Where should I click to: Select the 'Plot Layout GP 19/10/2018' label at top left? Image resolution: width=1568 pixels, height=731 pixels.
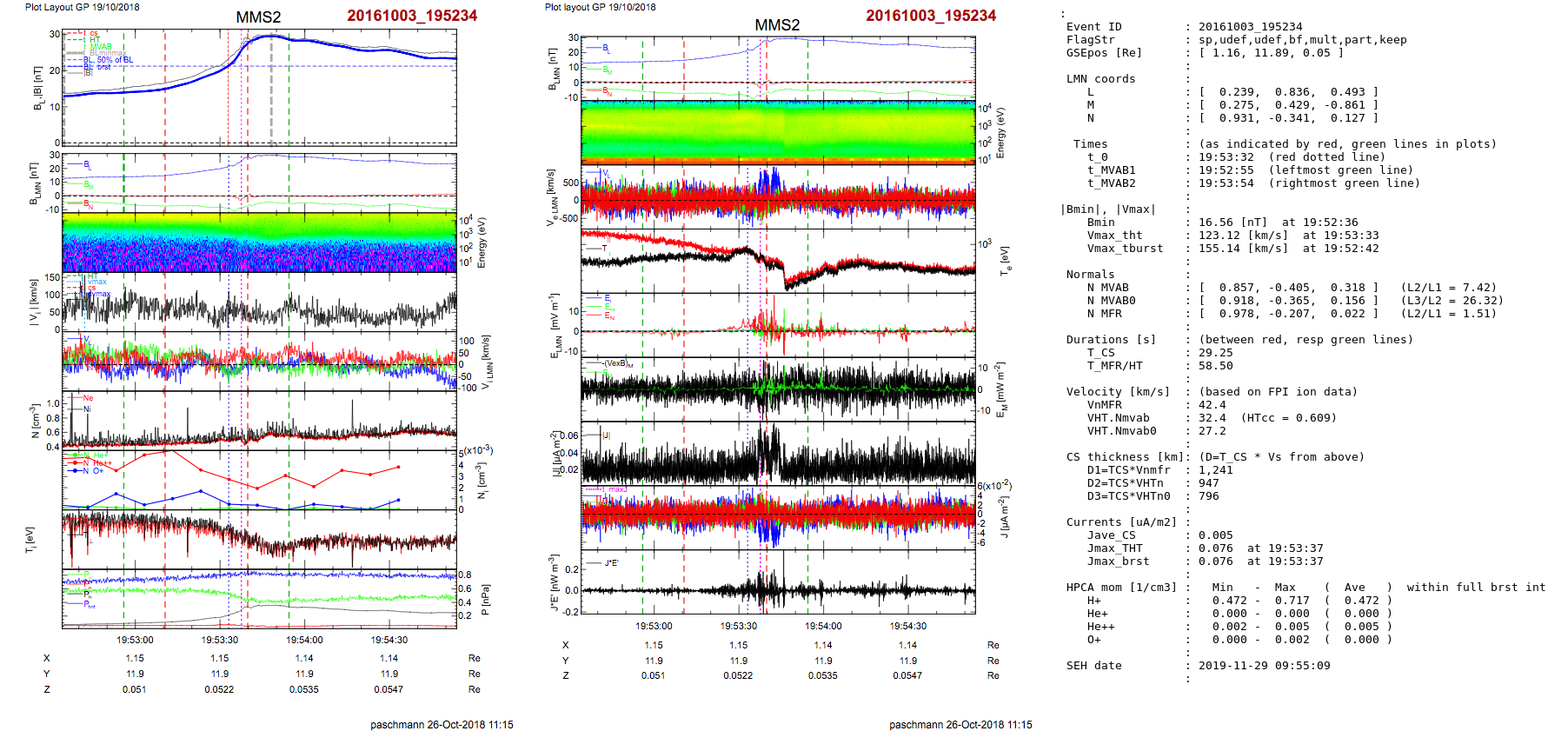[82, 7]
